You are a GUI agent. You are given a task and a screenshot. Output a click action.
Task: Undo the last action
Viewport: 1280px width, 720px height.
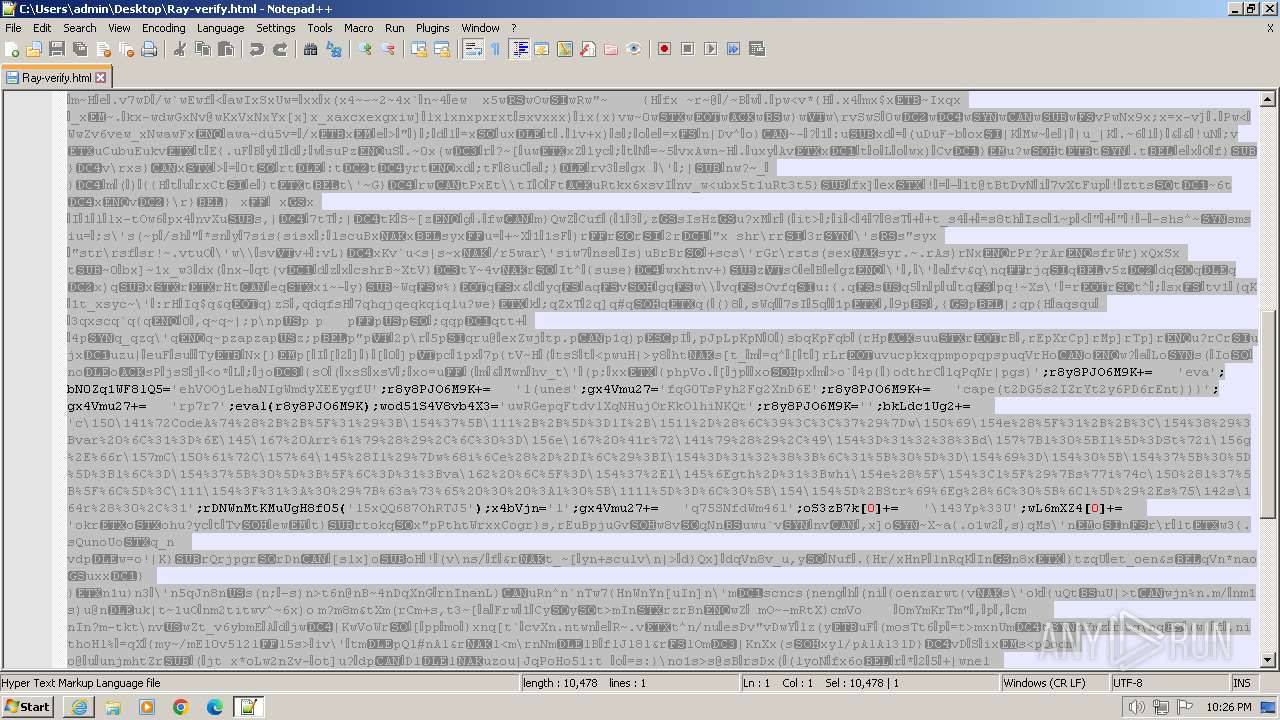(257, 49)
